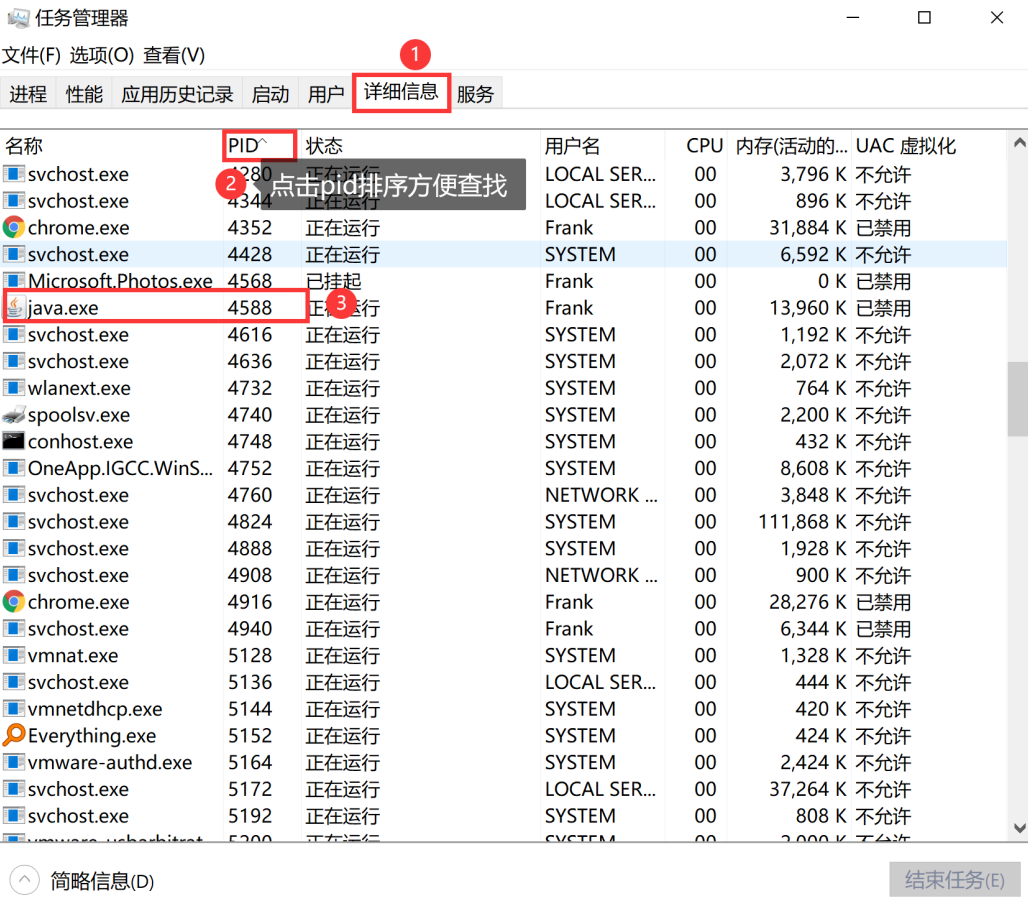The image size is (1028, 912).
Task: Click 已挂起 status of Microsoft.Photos.exe
Action: pyautogui.click(x=334, y=281)
